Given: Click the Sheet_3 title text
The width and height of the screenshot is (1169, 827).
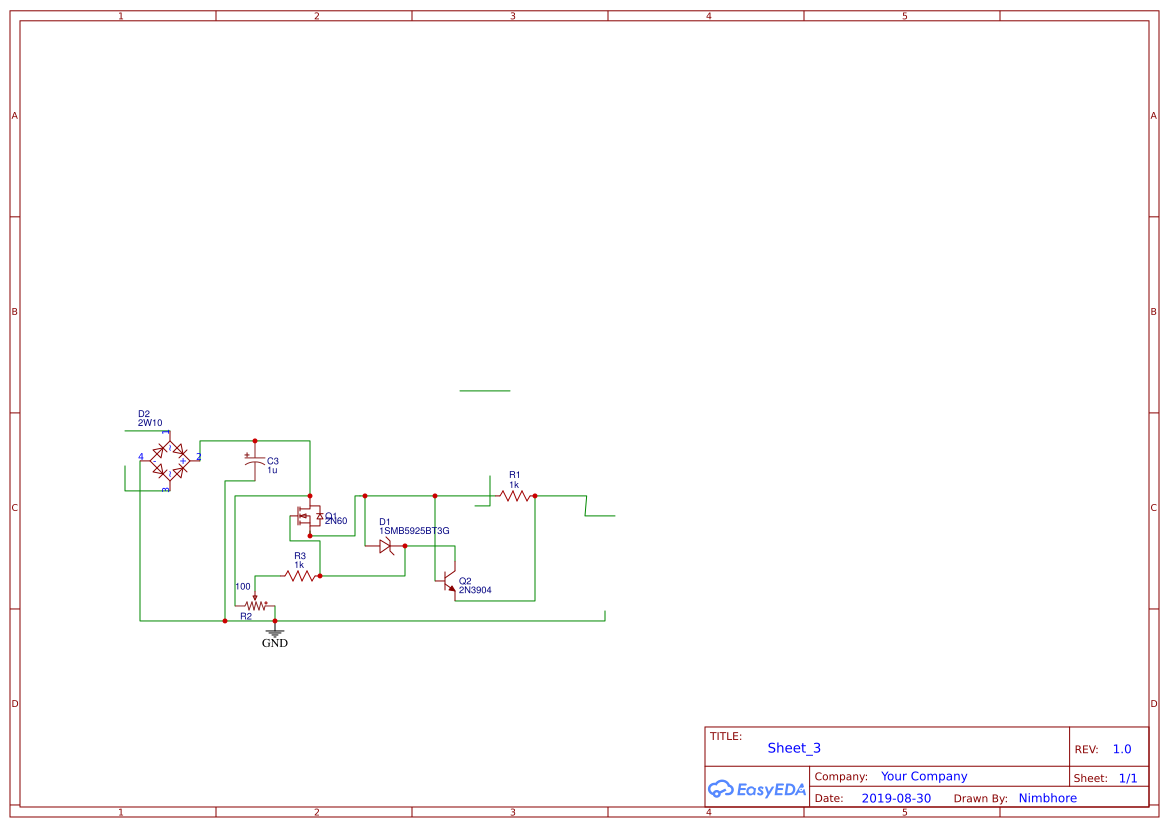Looking at the screenshot, I should click(793, 748).
